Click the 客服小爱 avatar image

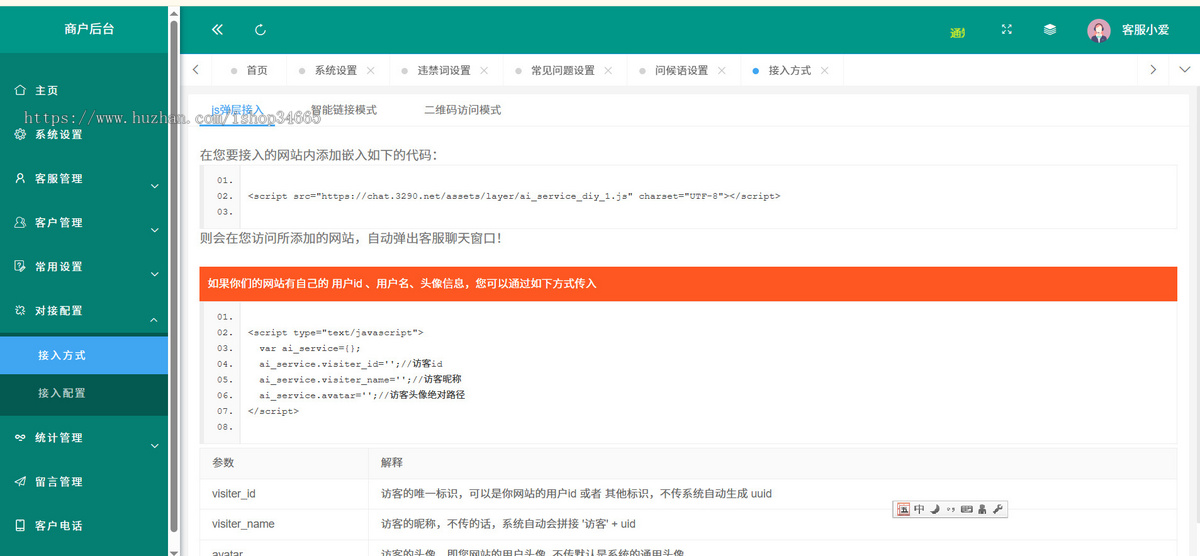[1099, 30]
